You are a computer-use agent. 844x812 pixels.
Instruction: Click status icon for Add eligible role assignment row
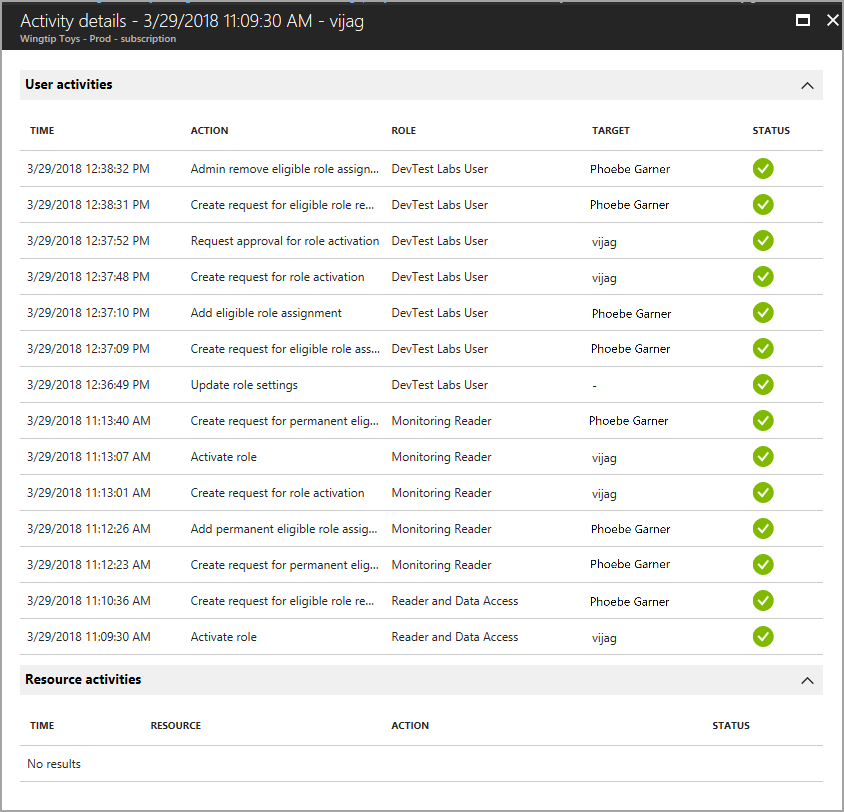(763, 312)
